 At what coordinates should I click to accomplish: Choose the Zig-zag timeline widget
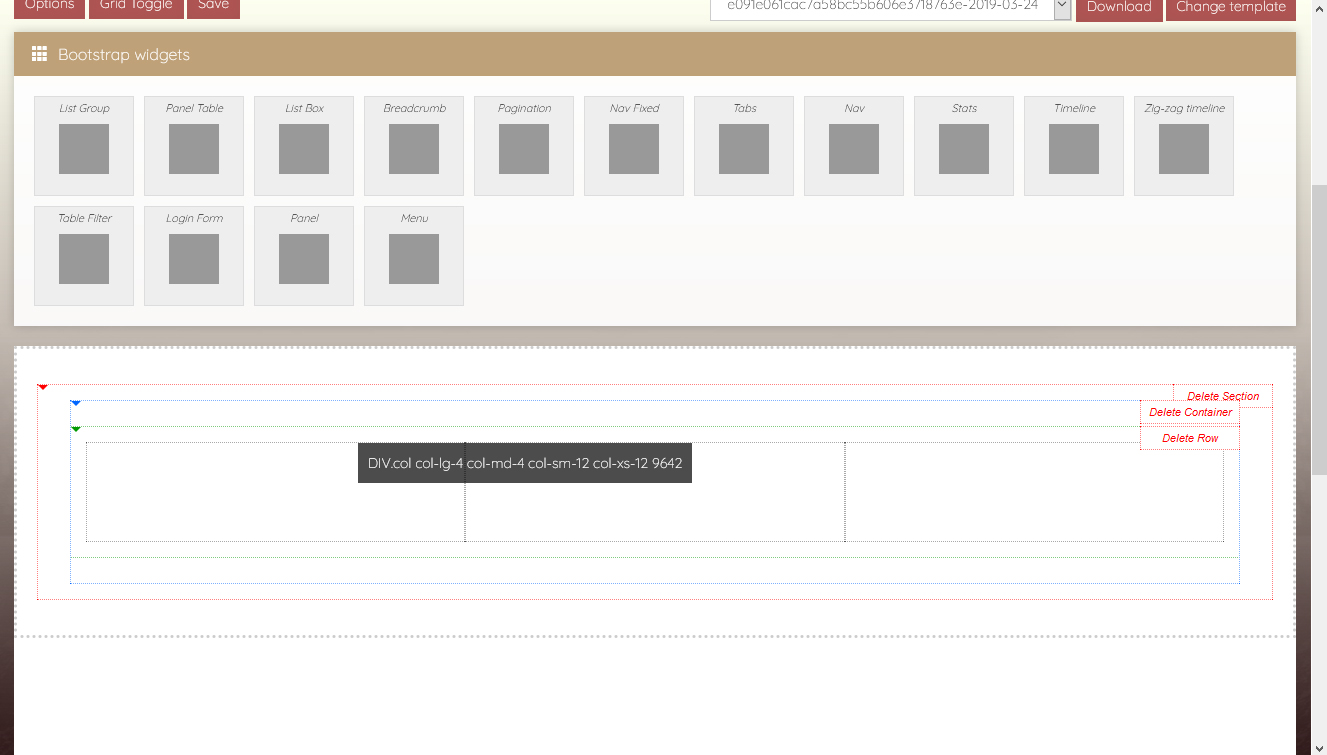(1184, 148)
